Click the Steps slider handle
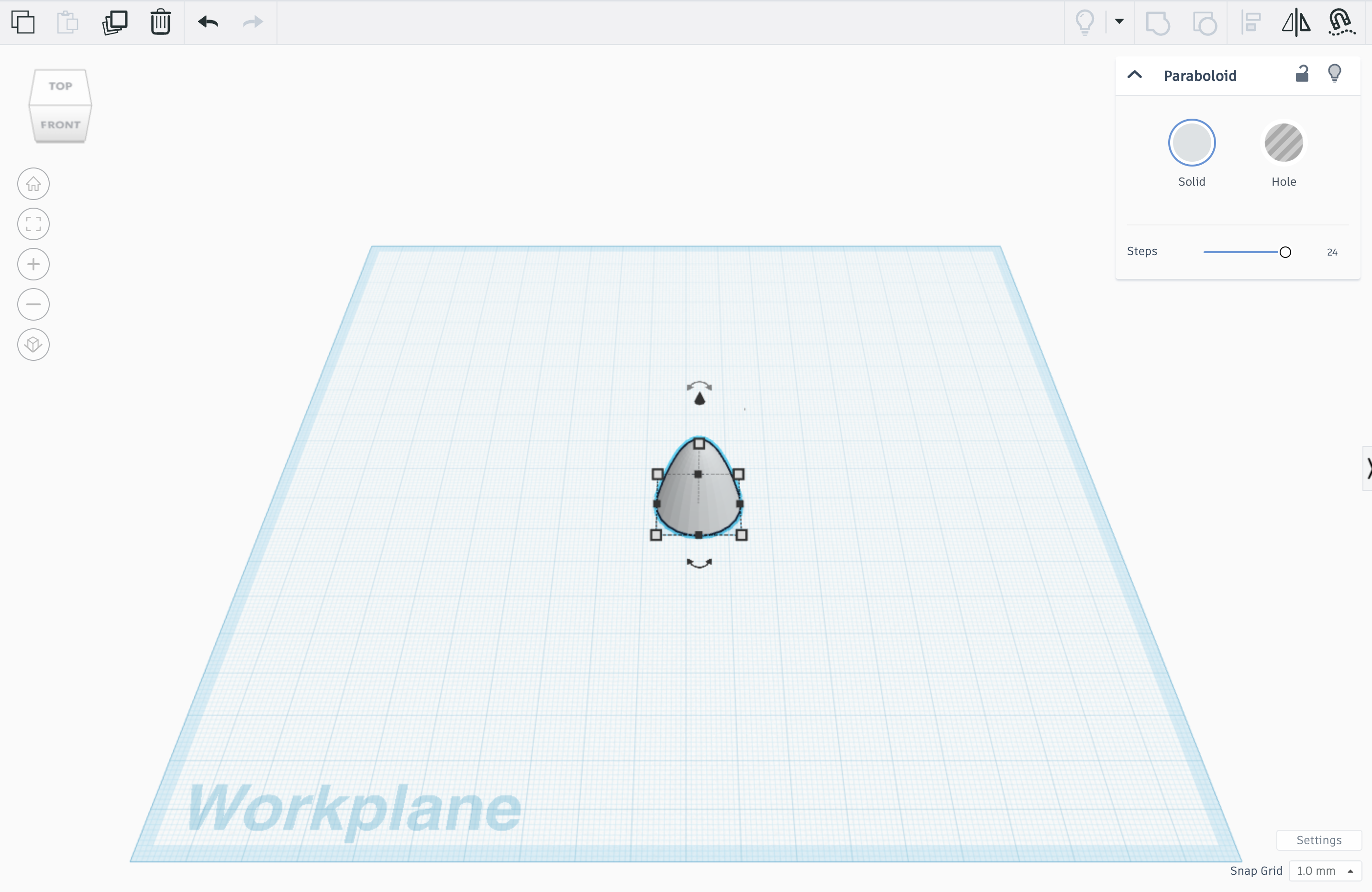The height and width of the screenshot is (892, 1372). click(x=1285, y=252)
